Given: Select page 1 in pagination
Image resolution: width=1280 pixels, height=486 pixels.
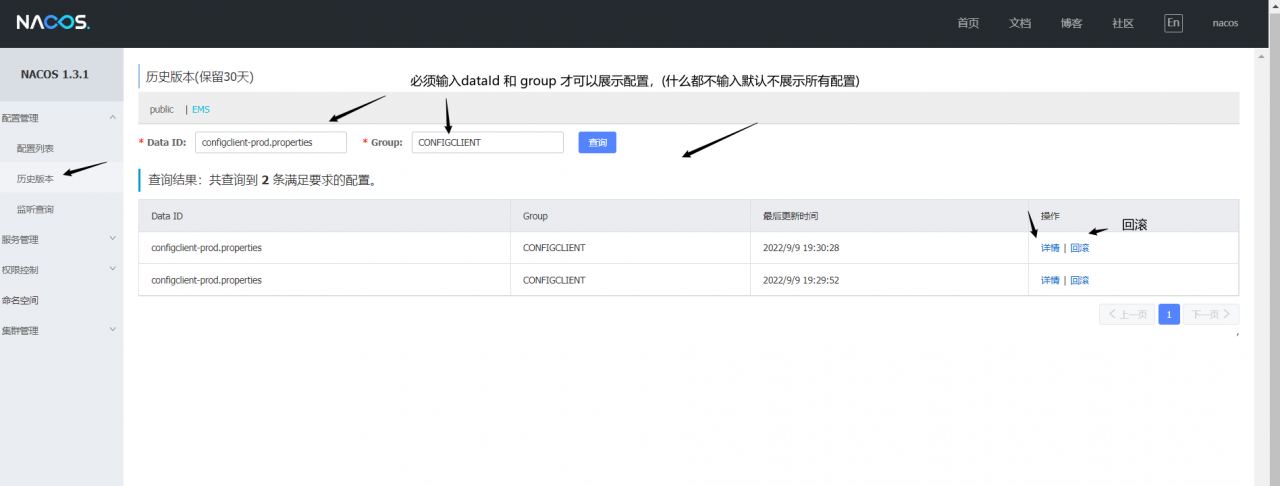Looking at the screenshot, I should pyautogui.click(x=1169, y=314).
